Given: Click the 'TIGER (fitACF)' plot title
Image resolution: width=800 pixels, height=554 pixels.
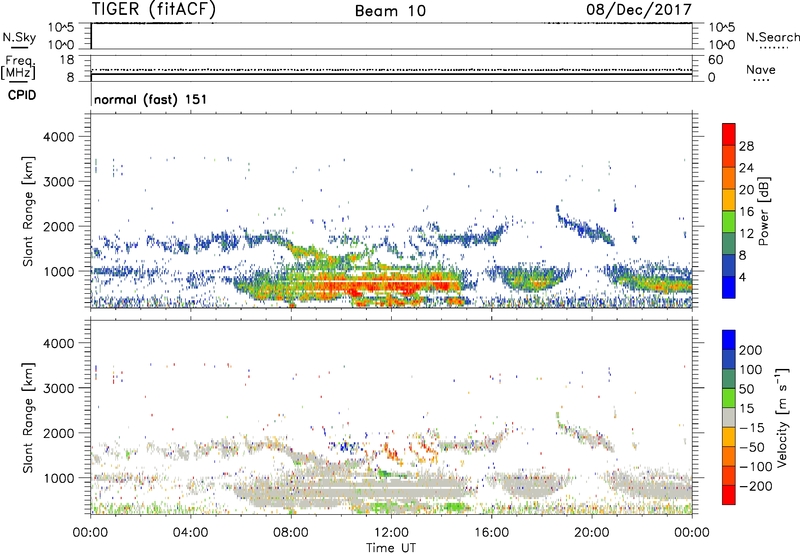Looking at the screenshot, I should pos(154,10).
